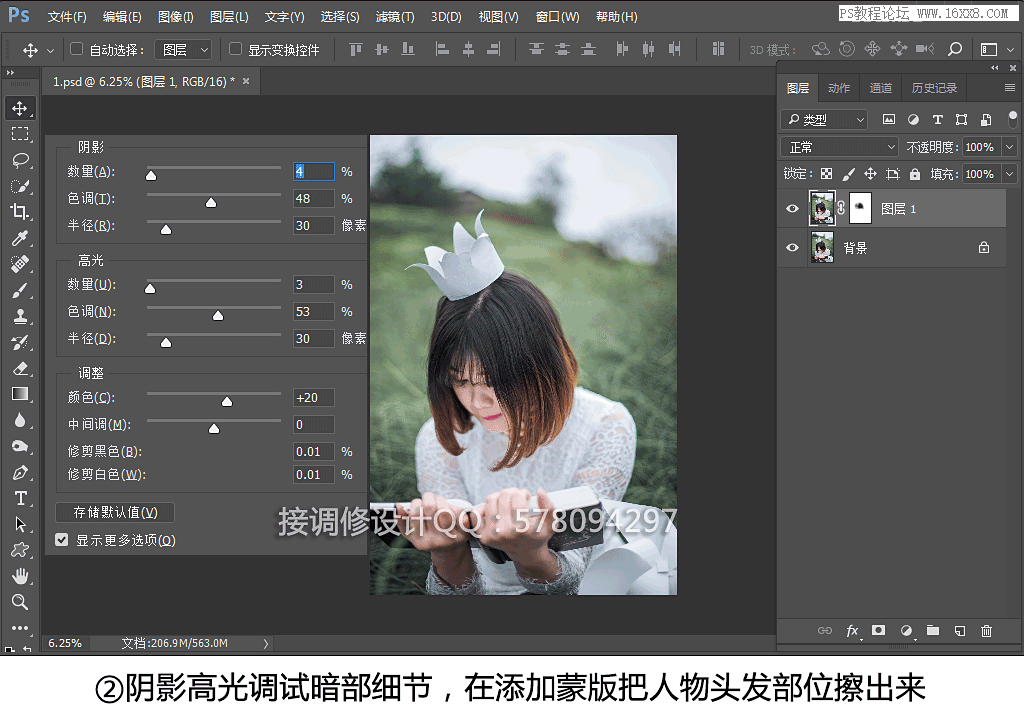Open Layers panel options menu

pos(1010,88)
